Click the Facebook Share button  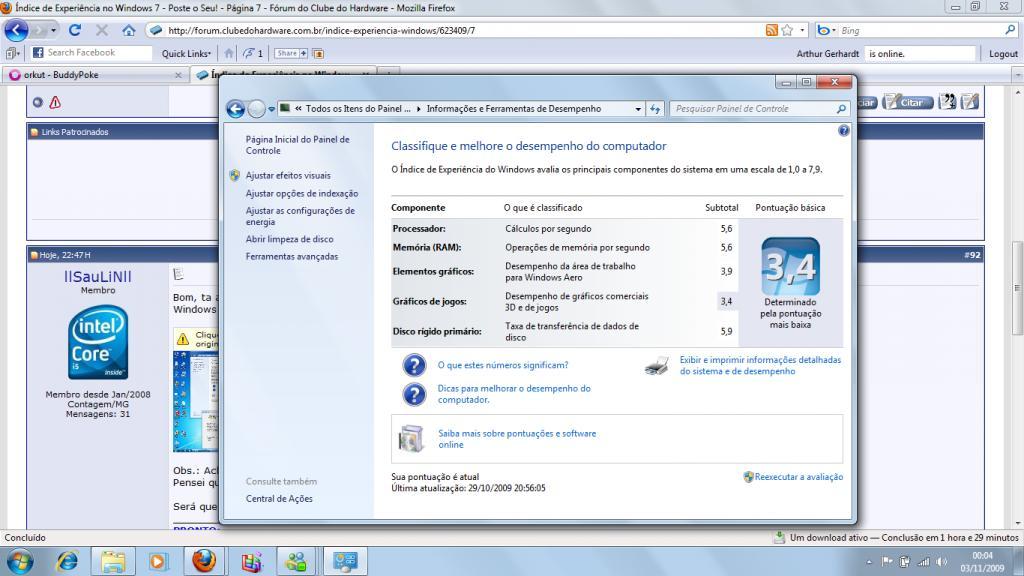[291, 54]
